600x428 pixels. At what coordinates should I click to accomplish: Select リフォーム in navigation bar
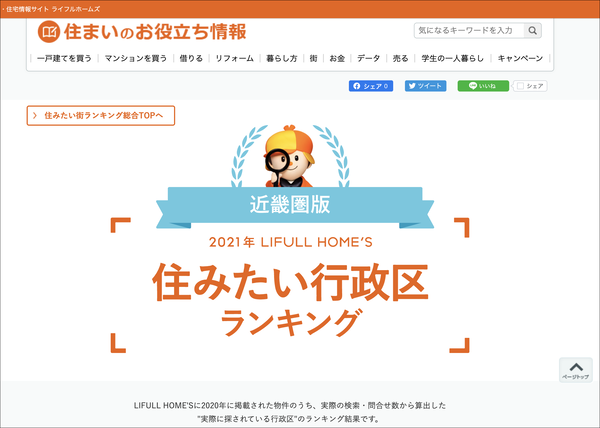coord(234,59)
